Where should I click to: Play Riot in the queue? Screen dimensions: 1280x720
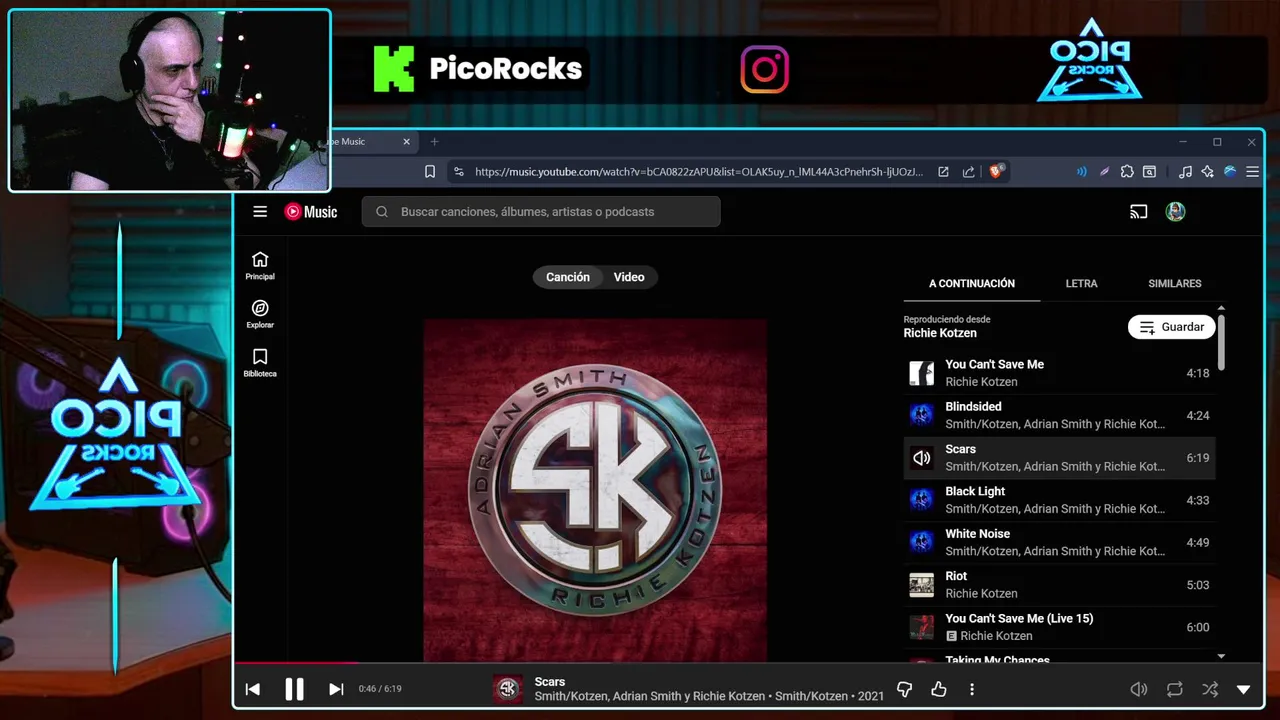[x=1060, y=585]
